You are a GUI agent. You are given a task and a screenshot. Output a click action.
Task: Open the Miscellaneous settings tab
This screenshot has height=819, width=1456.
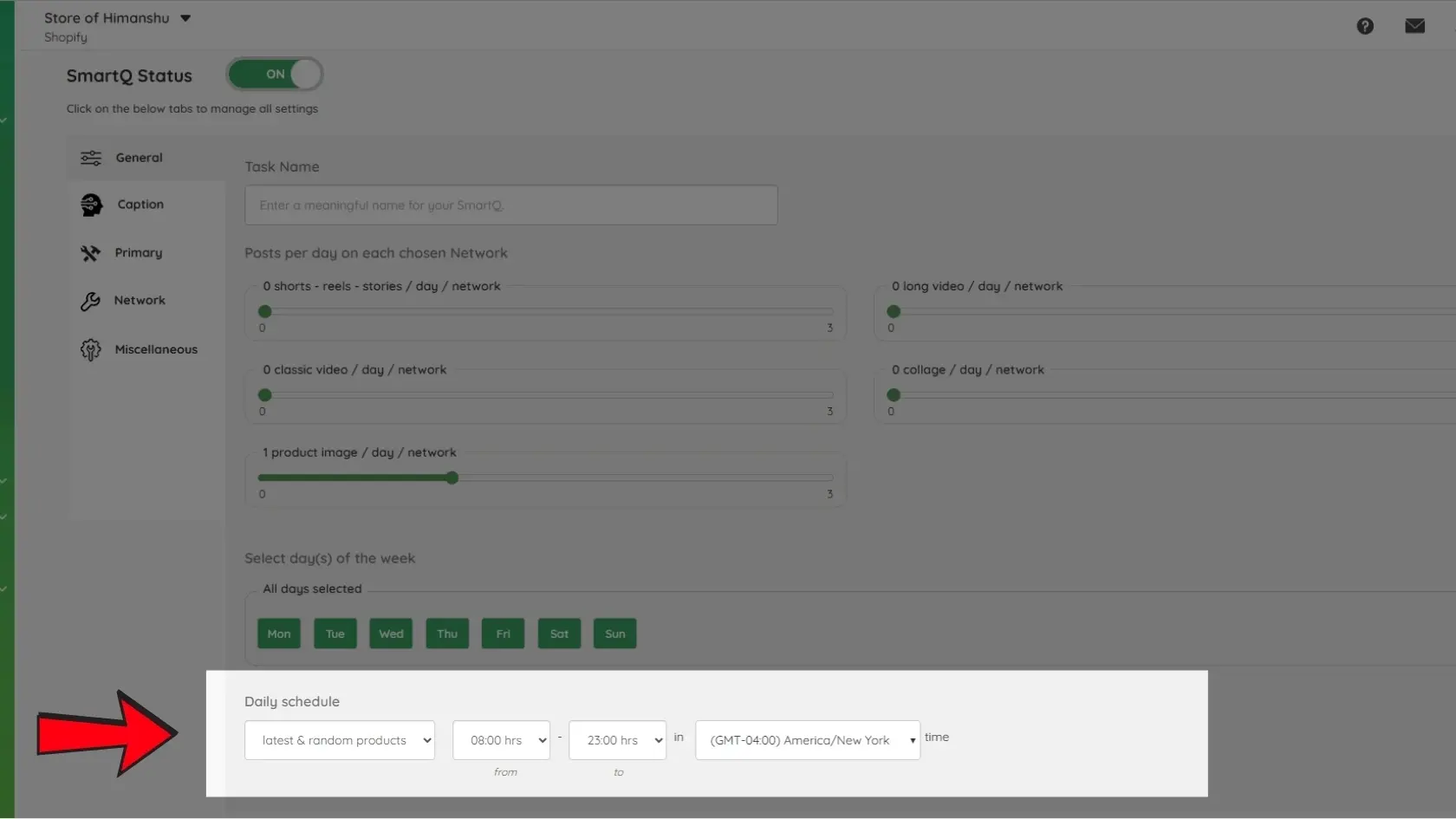[x=156, y=349]
